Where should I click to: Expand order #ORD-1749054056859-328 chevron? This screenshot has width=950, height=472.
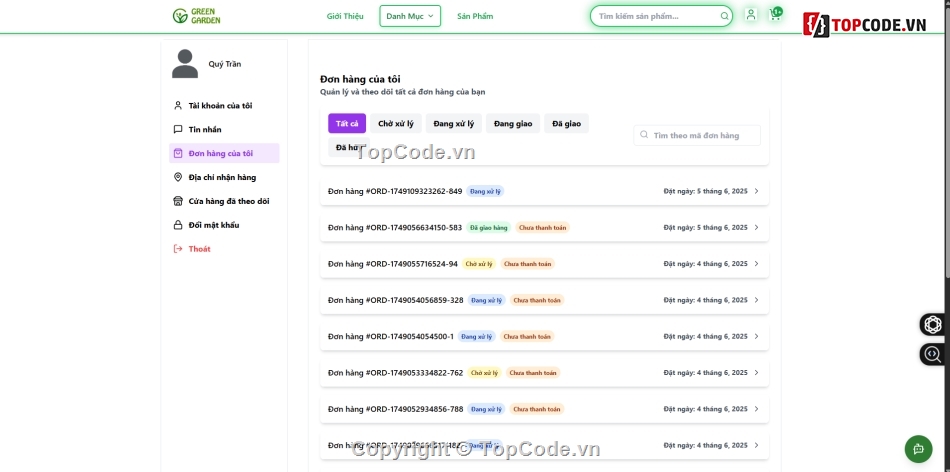756,300
